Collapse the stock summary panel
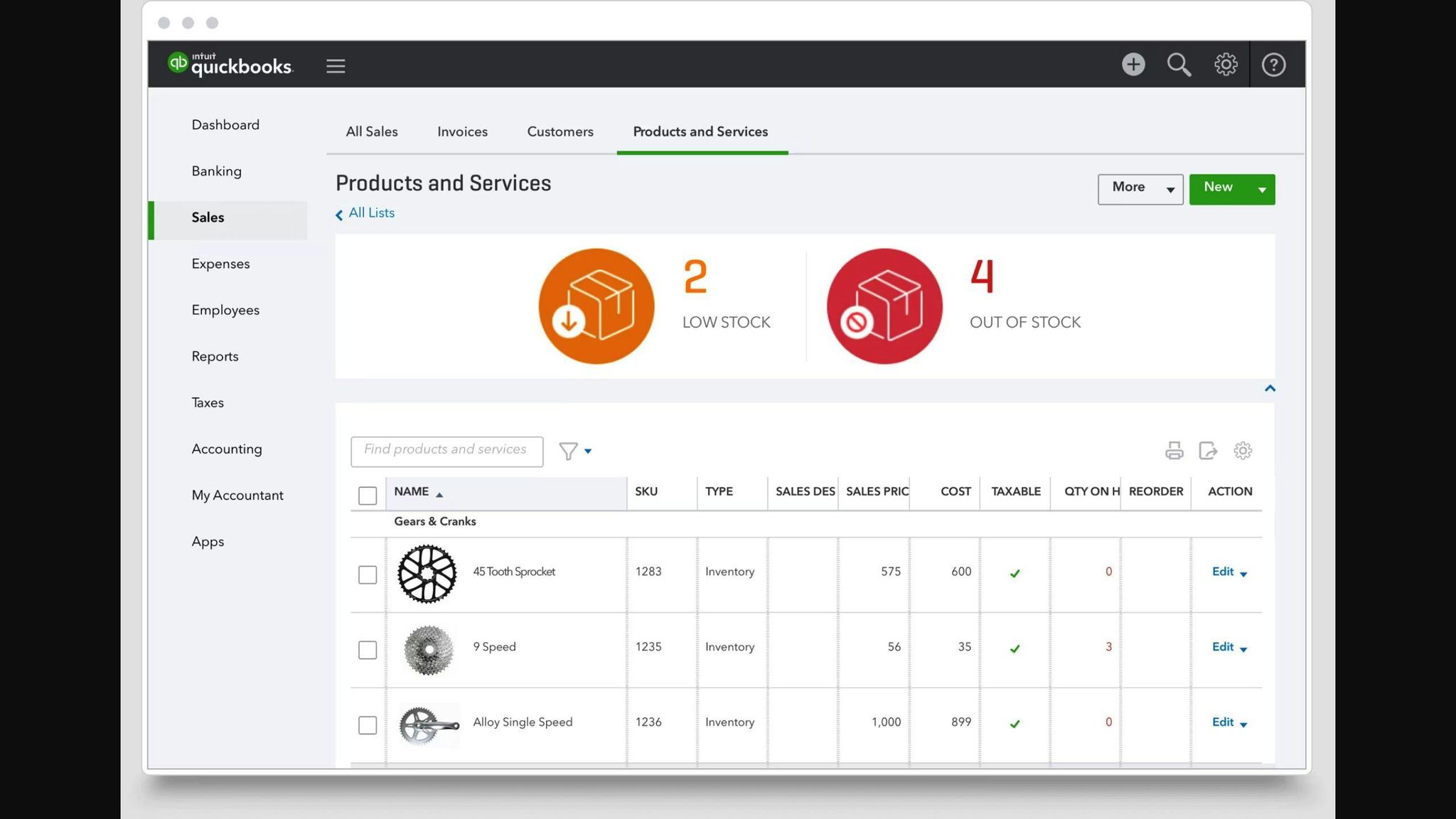Screen dimensions: 1456x819 point(1270,389)
